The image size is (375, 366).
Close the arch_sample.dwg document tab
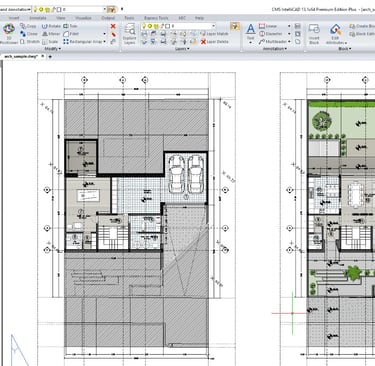pyautogui.click(x=43, y=56)
